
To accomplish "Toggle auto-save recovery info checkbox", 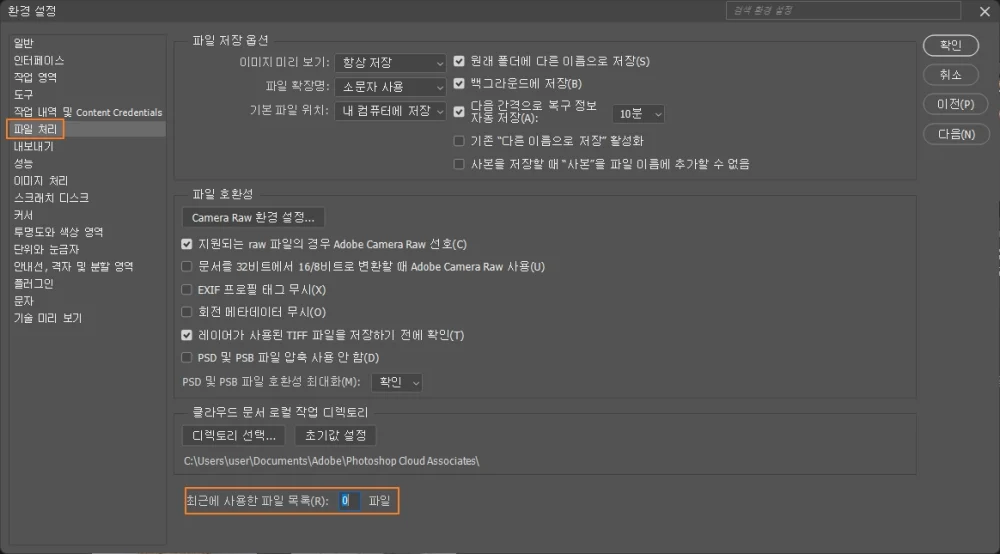I will [459, 112].
